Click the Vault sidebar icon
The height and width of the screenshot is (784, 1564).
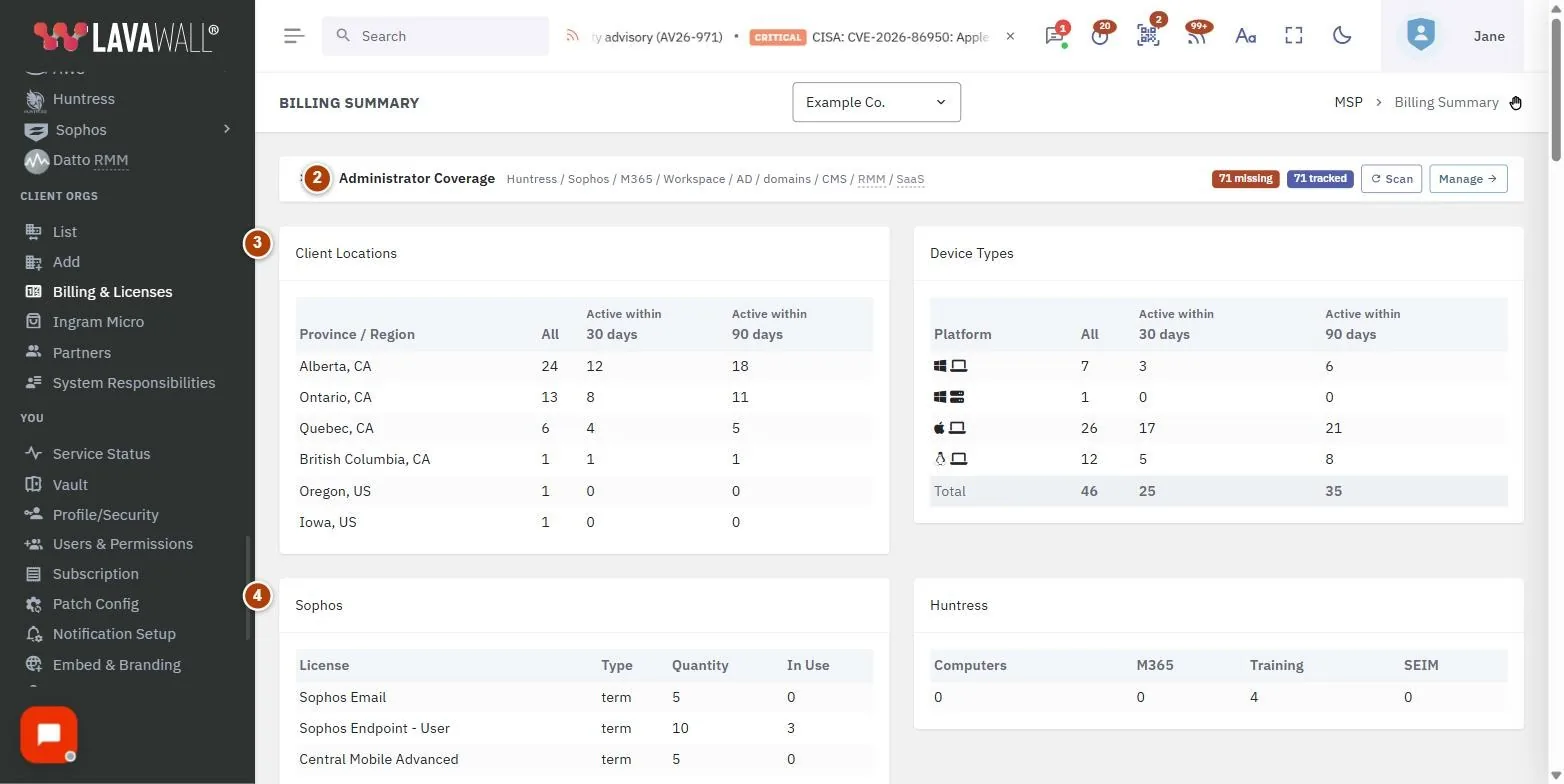click(x=34, y=484)
